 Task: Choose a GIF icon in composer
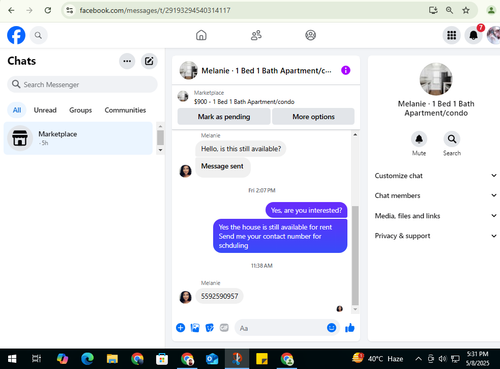(x=224, y=328)
